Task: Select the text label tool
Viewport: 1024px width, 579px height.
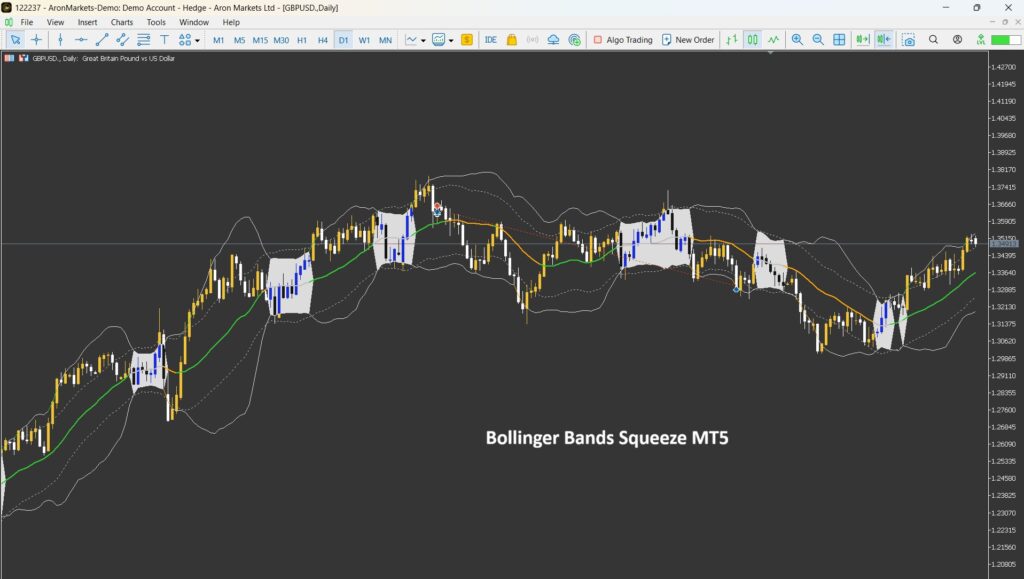Action: coord(164,40)
